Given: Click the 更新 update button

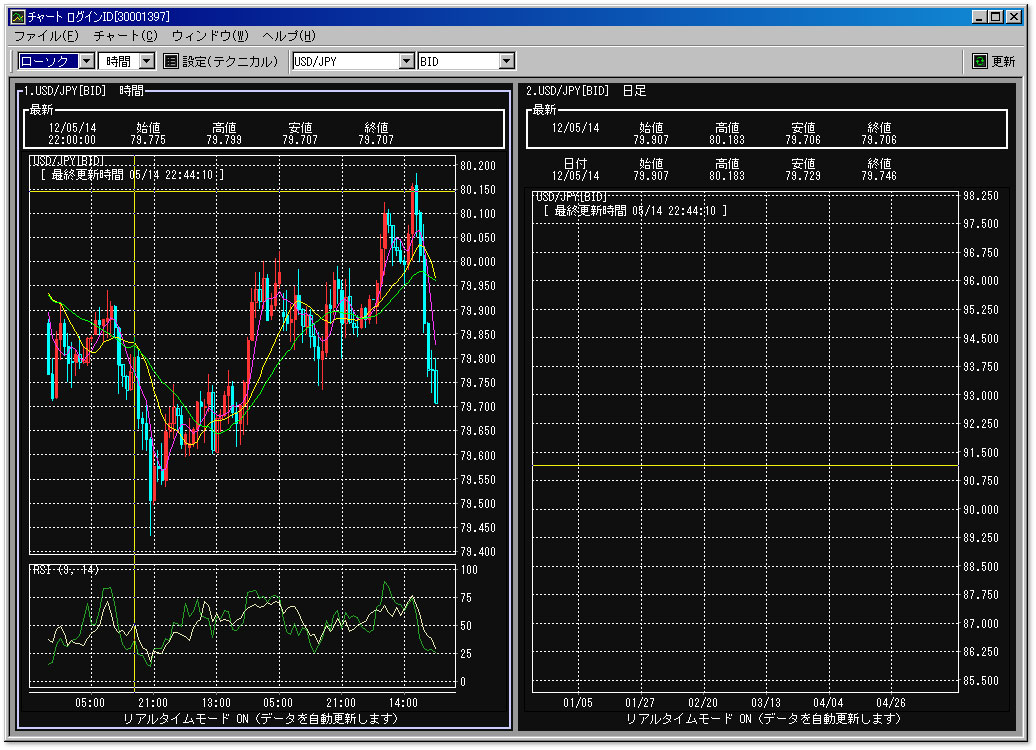Looking at the screenshot, I should pyautogui.click(x=994, y=61).
